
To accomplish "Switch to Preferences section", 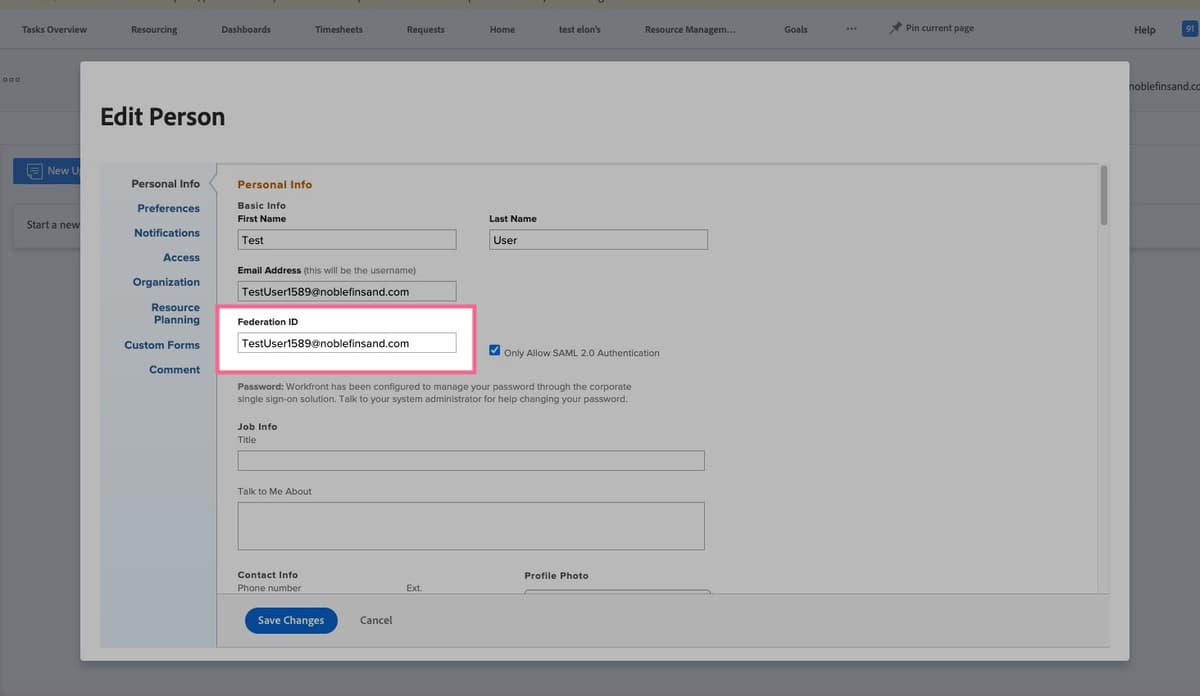I will 168,208.
